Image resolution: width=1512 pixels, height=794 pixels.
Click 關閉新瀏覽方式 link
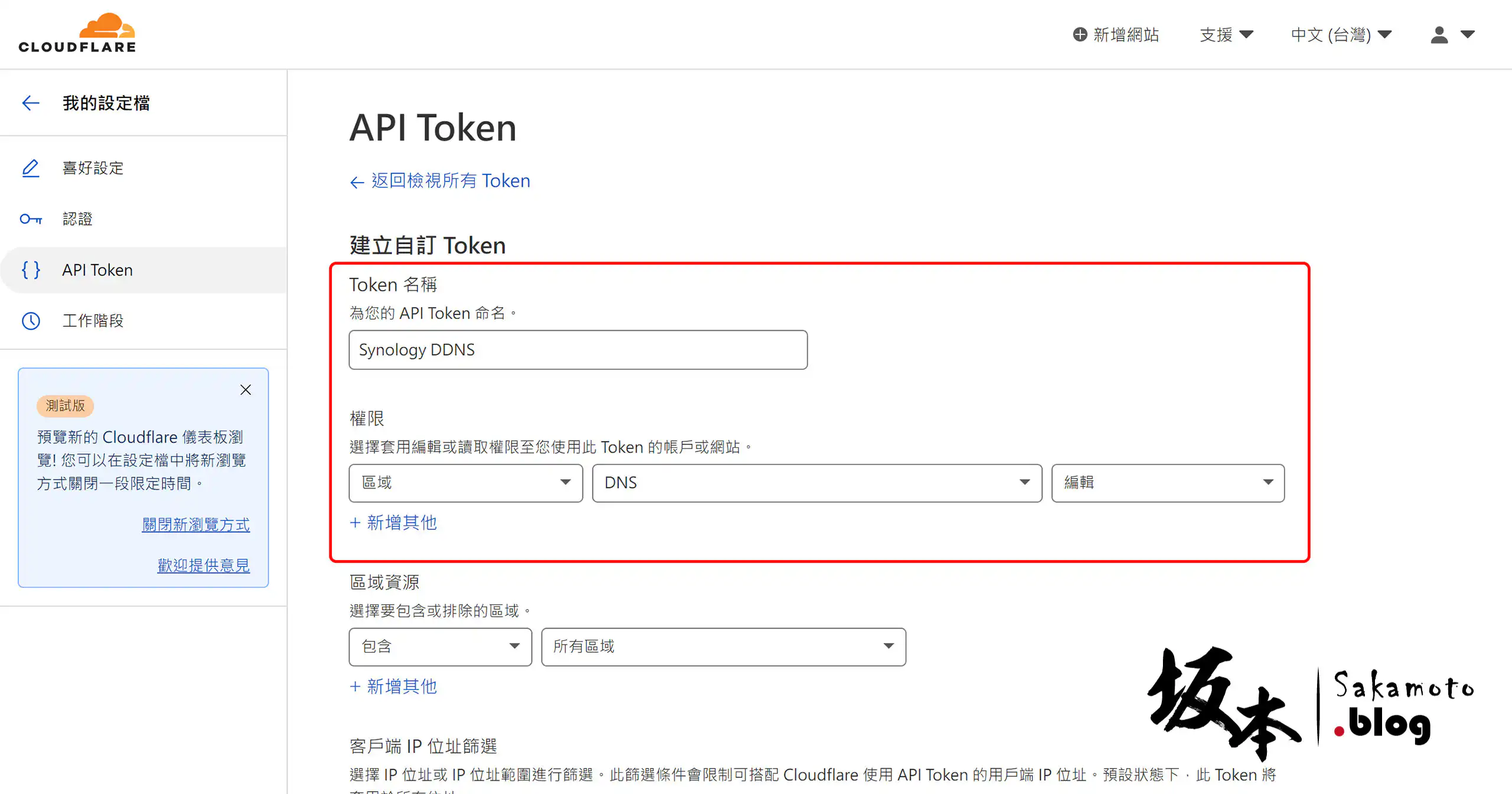195,525
